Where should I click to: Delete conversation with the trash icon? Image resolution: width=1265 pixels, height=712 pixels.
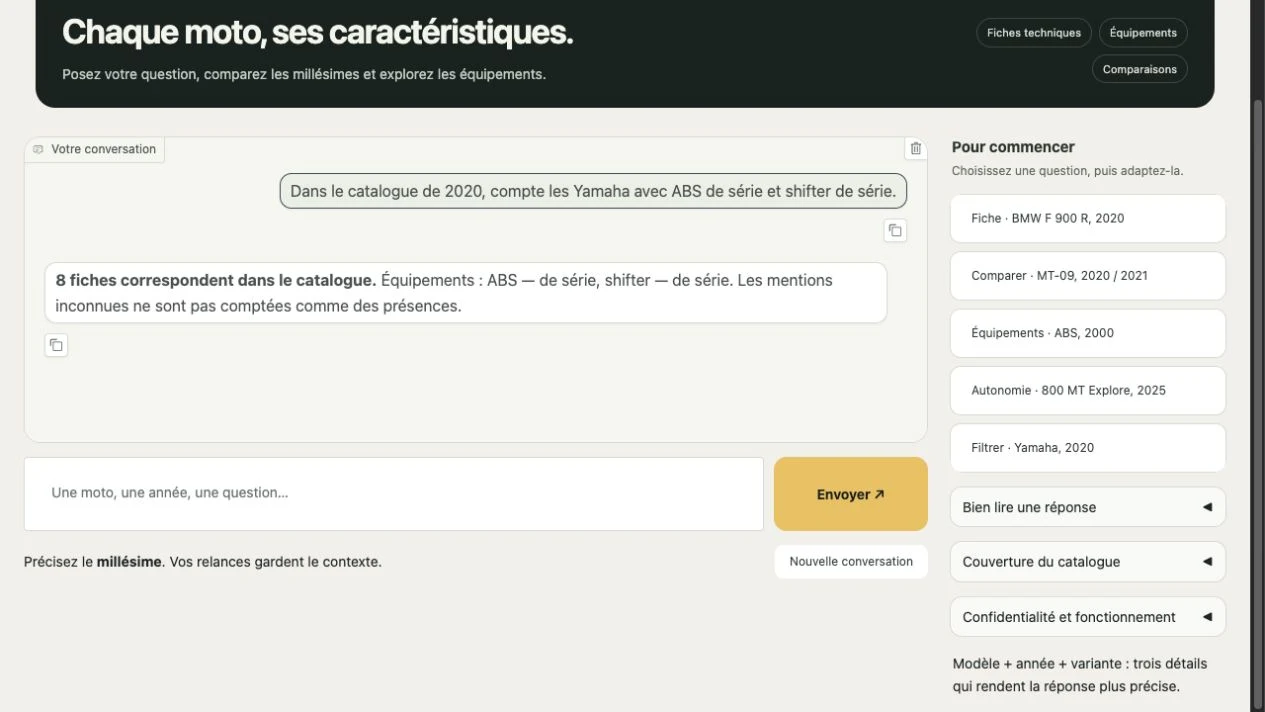pos(915,149)
